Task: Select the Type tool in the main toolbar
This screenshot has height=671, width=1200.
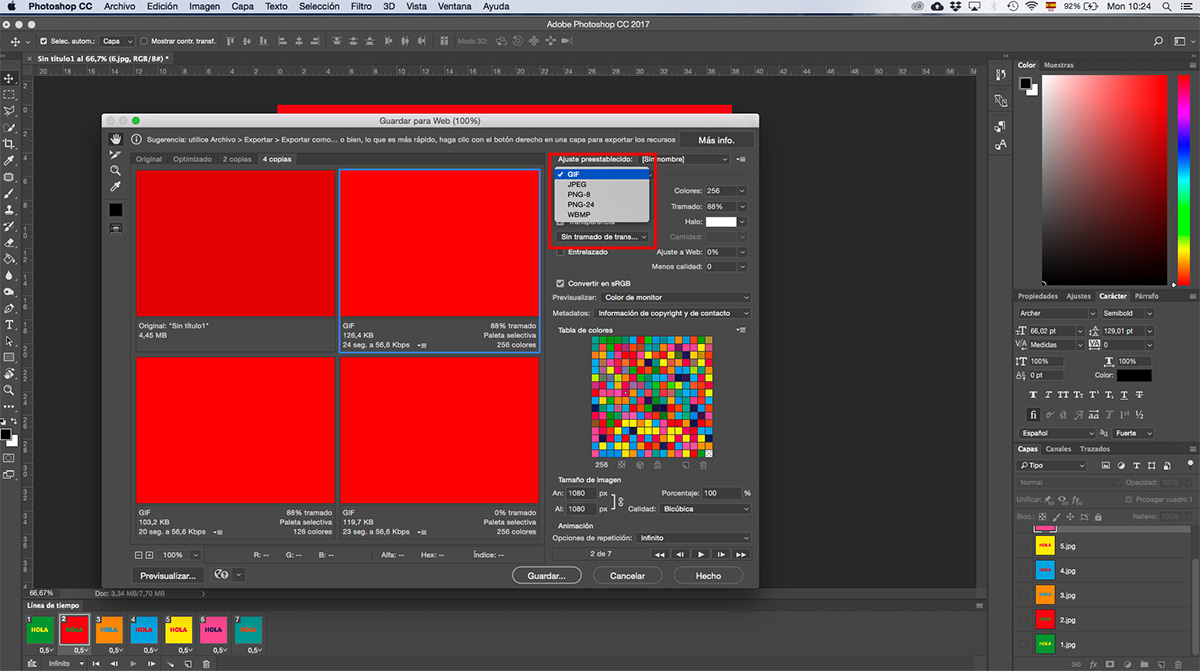Action: [9, 324]
